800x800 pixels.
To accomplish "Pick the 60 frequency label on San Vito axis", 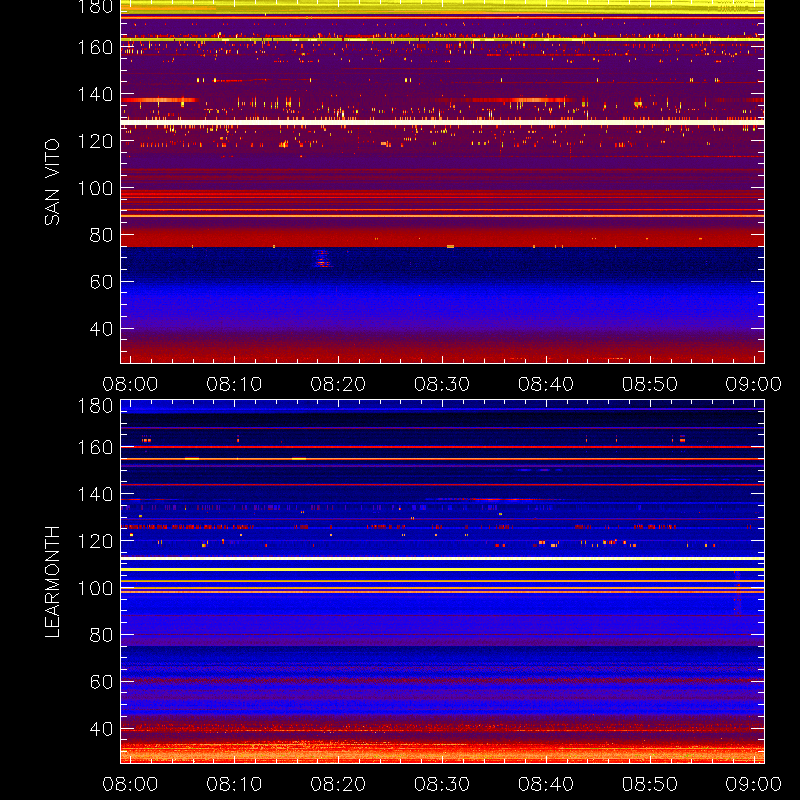I will click(x=102, y=282).
